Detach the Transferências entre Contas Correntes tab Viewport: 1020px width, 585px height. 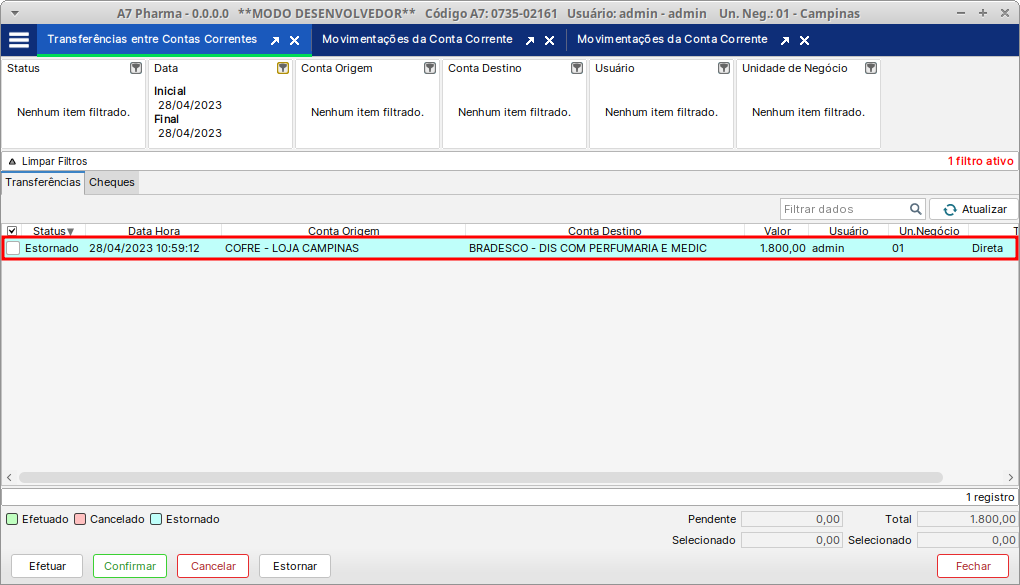(275, 41)
